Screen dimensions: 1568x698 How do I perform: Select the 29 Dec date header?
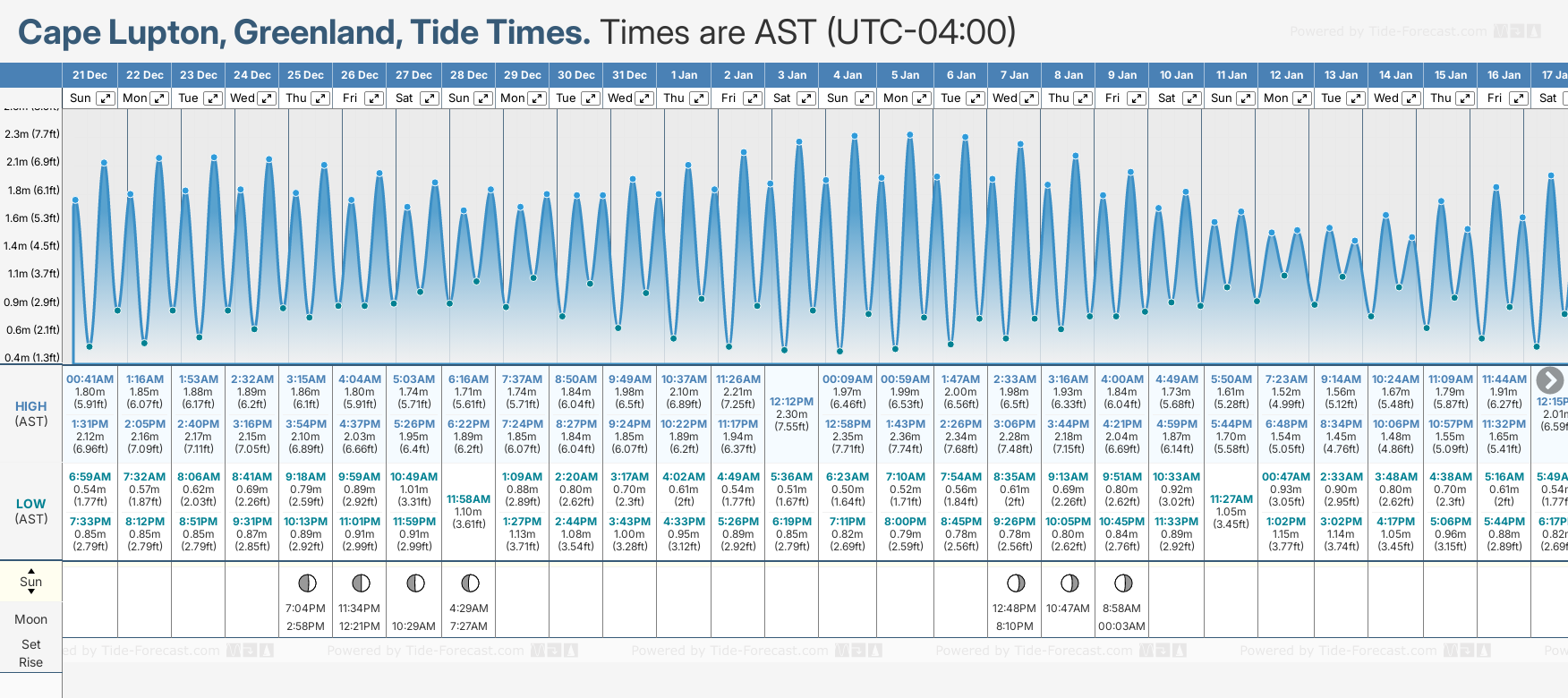tap(522, 75)
